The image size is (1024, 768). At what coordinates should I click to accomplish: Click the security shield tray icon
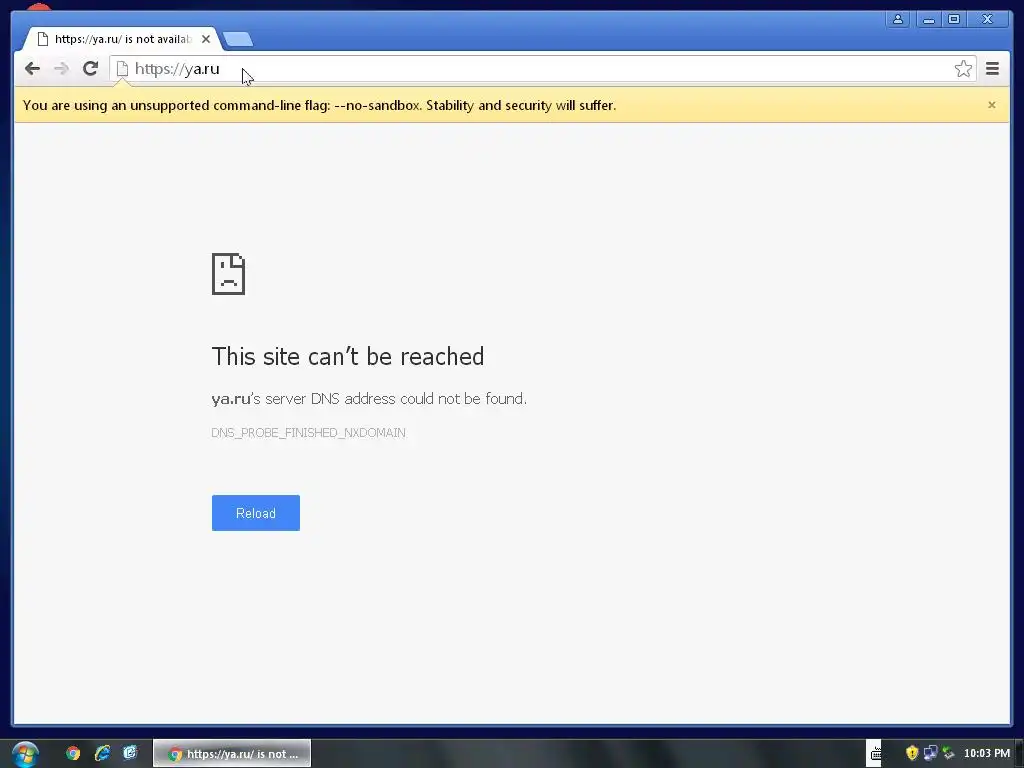(x=912, y=754)
